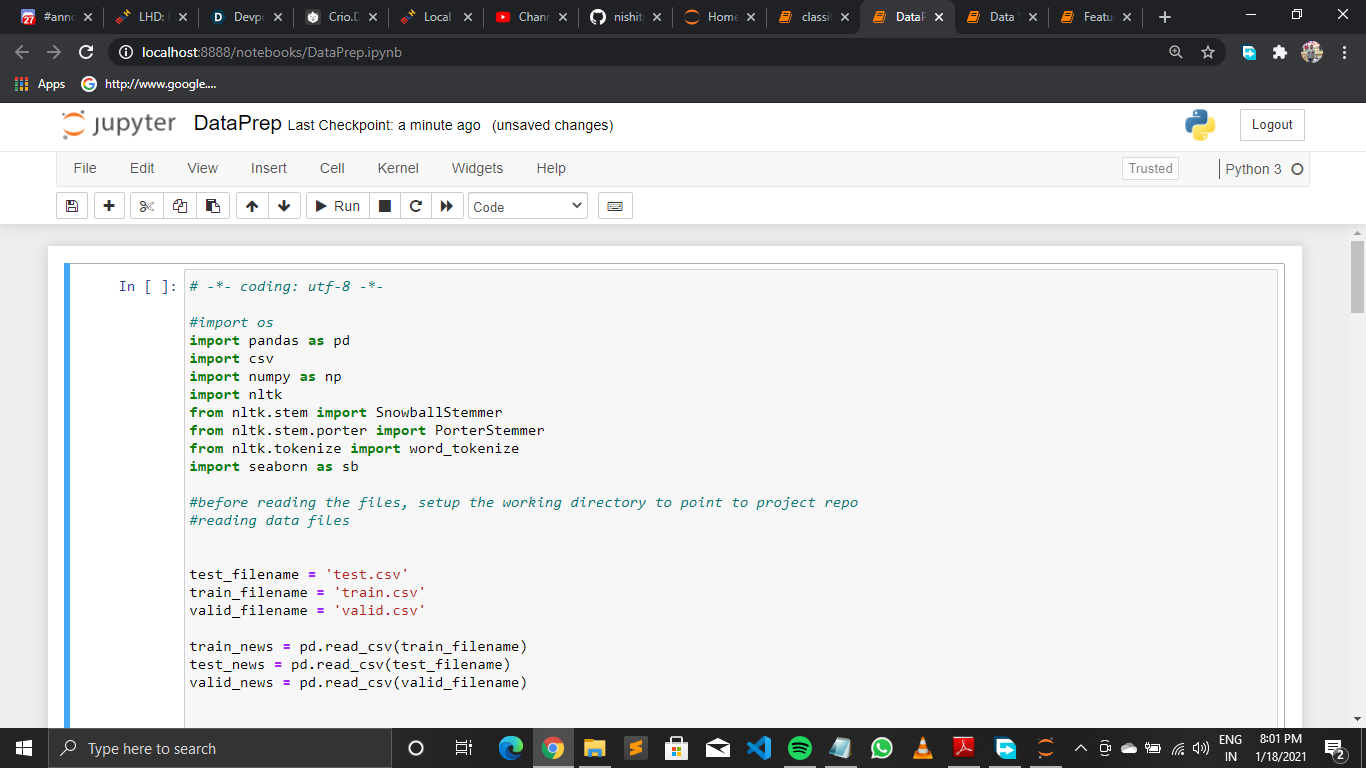Open the Edit menu
The height and width of the screenshot is (768, 1366).
[x=142, y=168]
